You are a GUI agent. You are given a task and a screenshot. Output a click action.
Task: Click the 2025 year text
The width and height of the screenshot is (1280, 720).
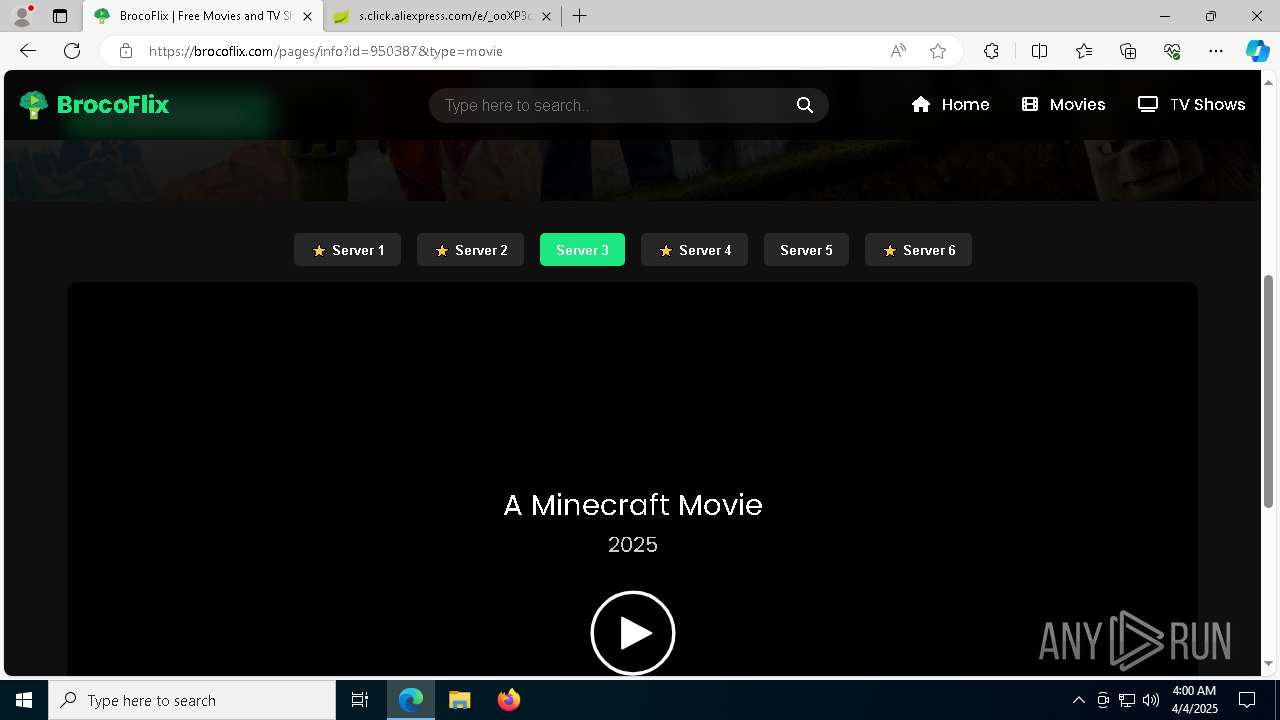tap(633, 545)
